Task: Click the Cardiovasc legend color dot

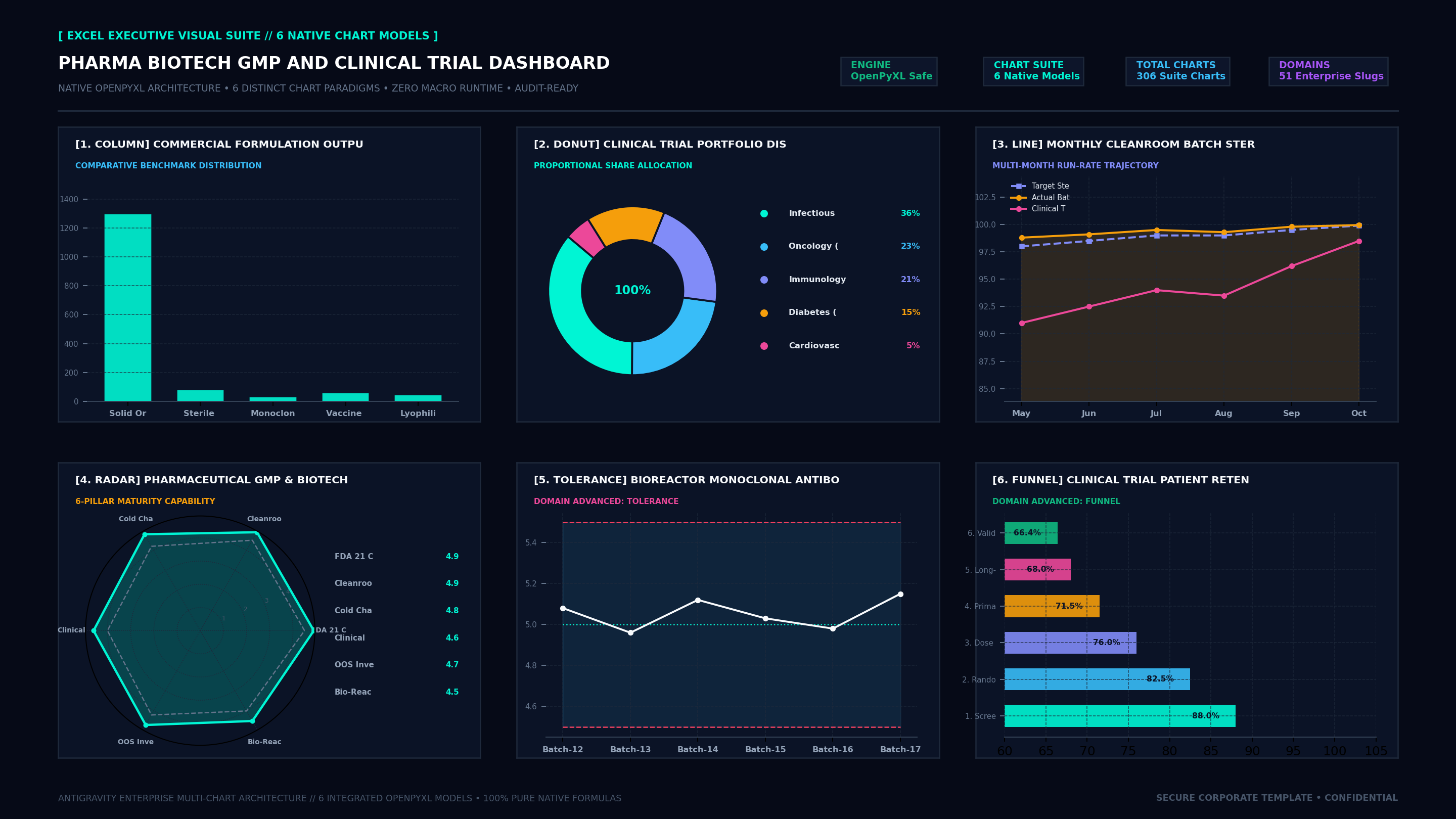Action: pos(764,346)
